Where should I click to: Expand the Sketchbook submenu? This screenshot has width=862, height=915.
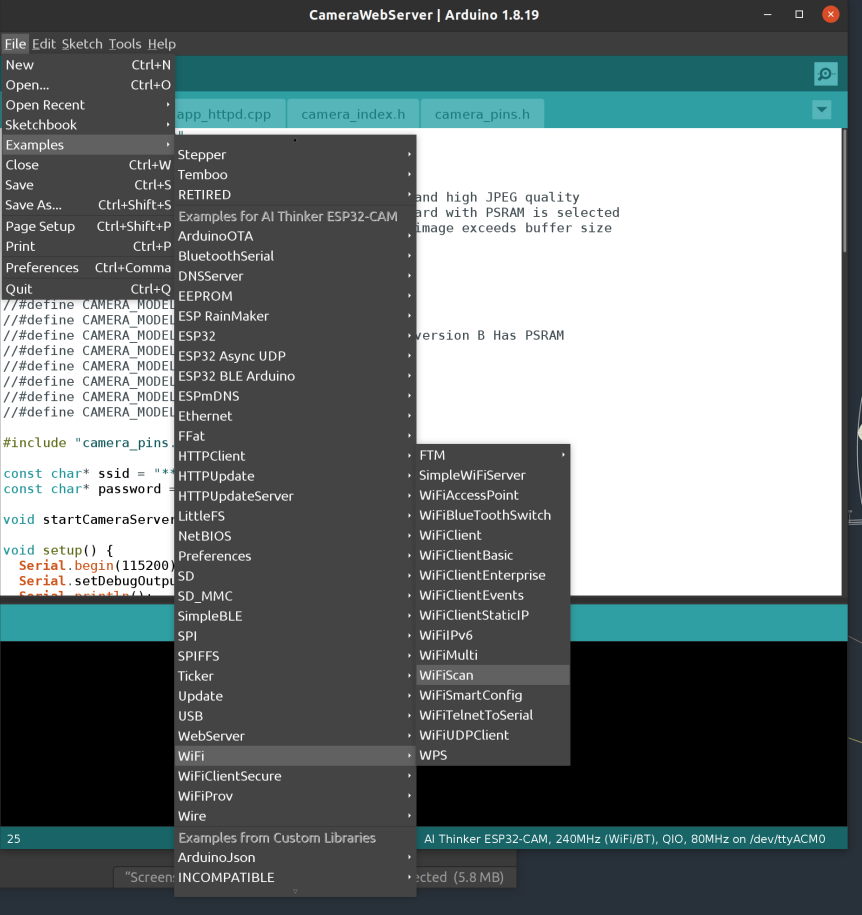pos(88,125)
